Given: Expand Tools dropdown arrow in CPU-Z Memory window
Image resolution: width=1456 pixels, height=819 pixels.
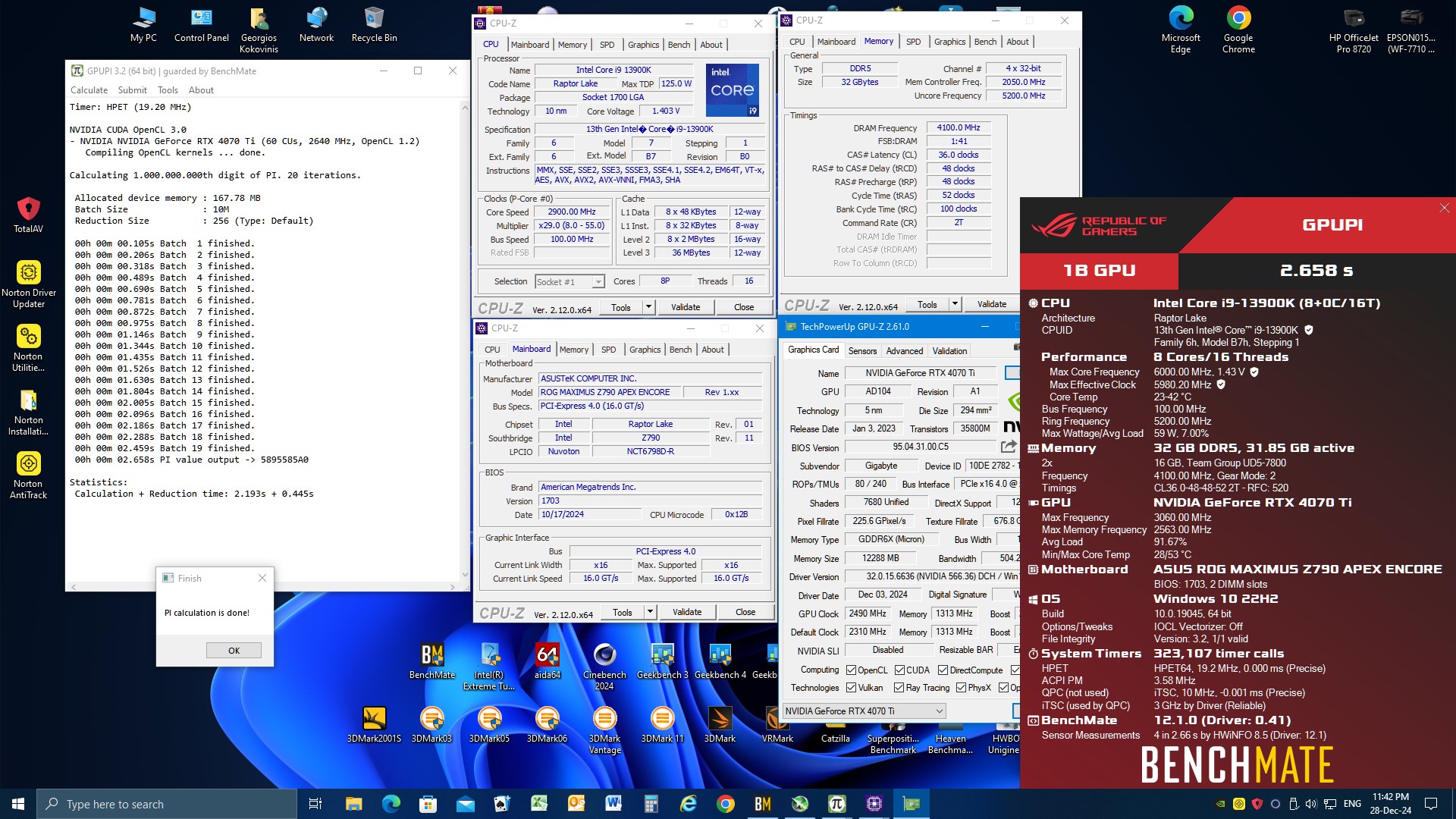Looking at the screenshot, I should click(x=955, y=304).
